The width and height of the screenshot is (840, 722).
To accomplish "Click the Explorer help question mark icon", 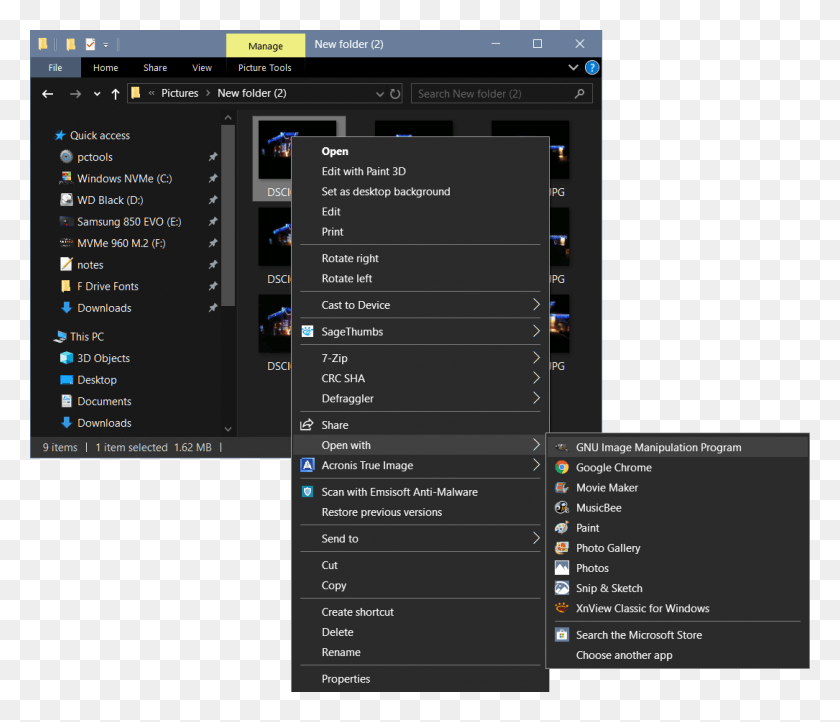I will tap(591, 68).
